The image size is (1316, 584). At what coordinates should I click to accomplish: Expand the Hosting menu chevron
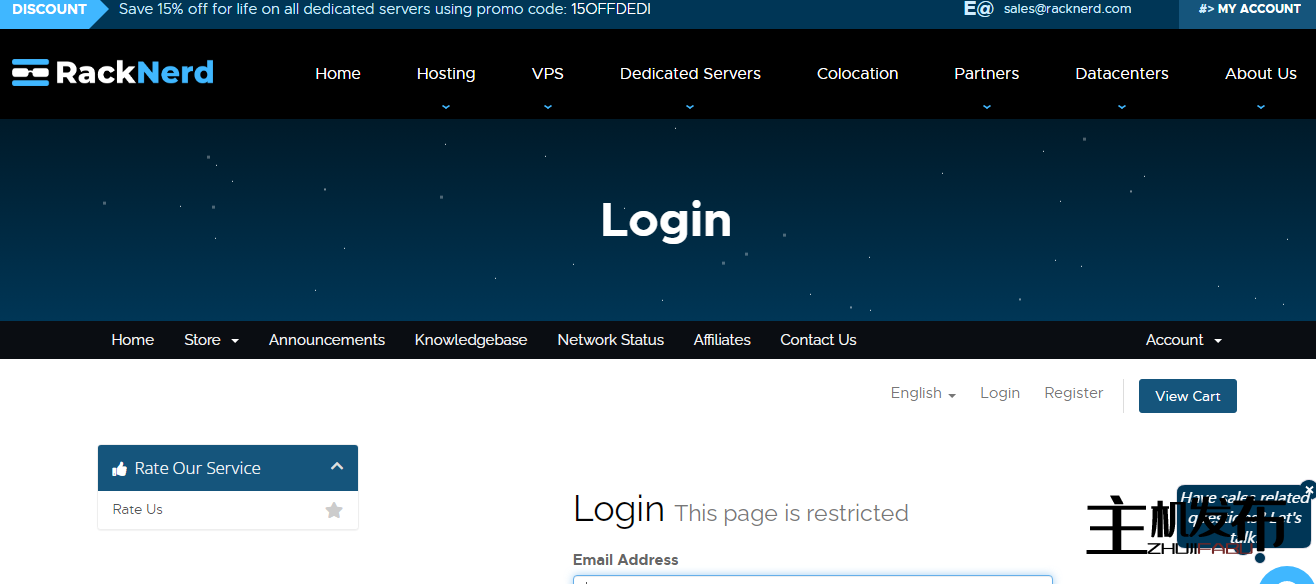446,106
